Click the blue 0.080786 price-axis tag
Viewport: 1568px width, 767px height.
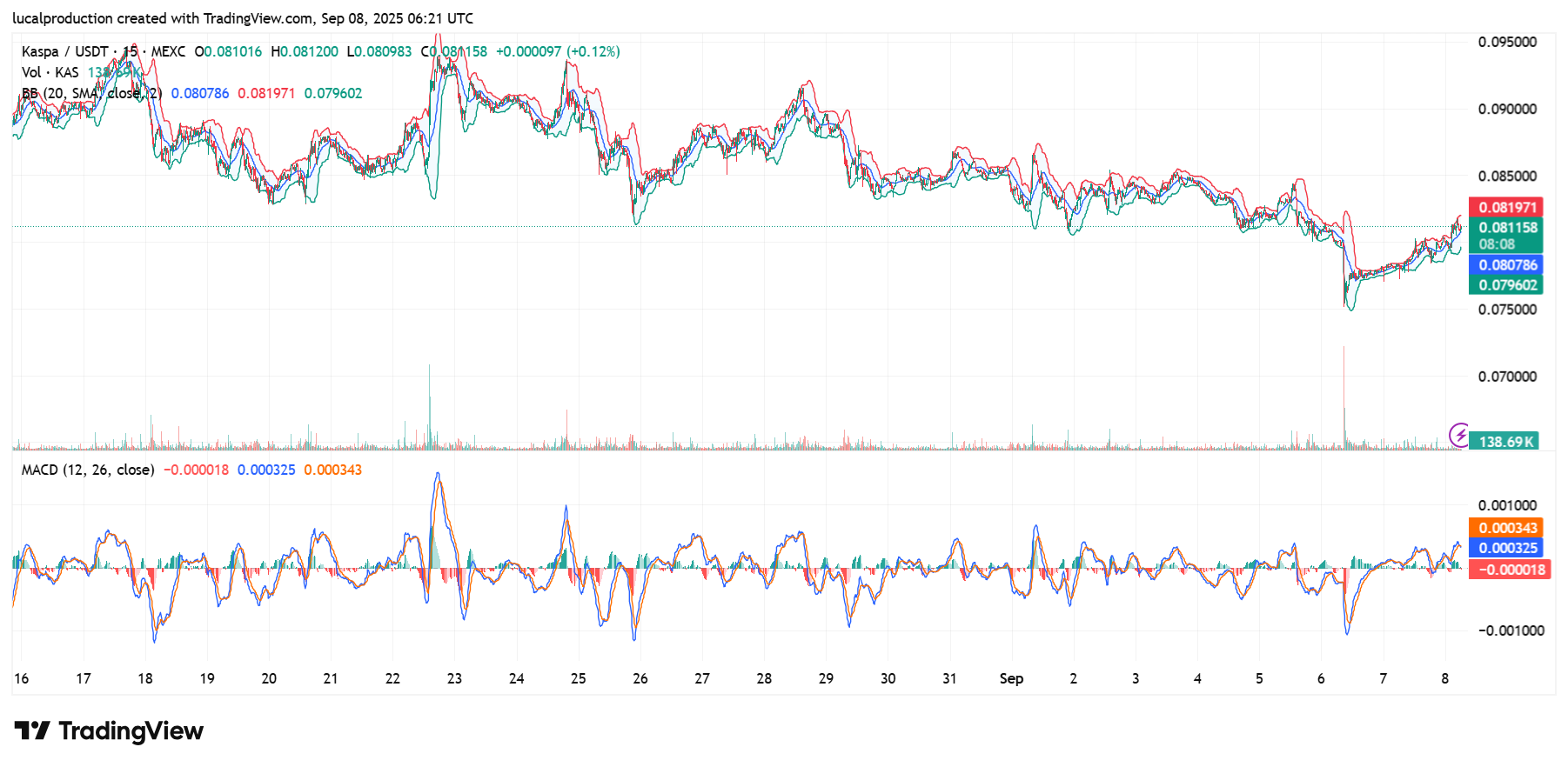[1506, 264]
